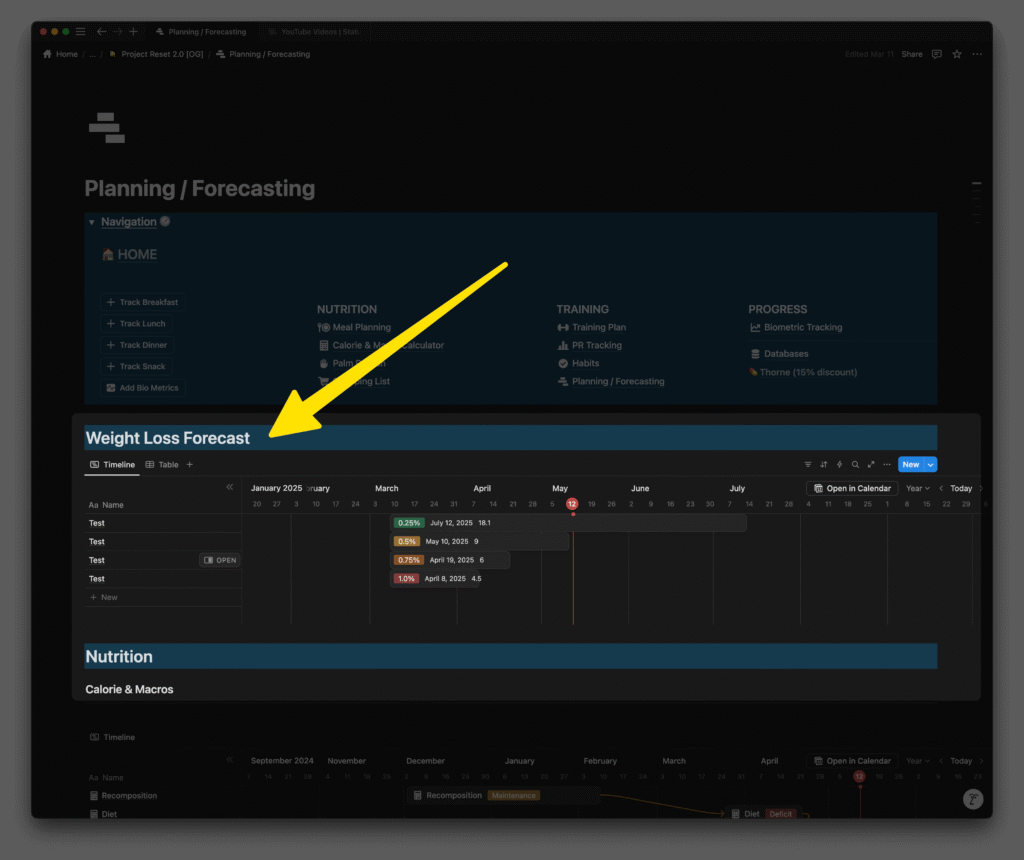1024x860 pixels.
Task: Open automations via the lightning bolt icon
Action: click(x=840, y=465)
